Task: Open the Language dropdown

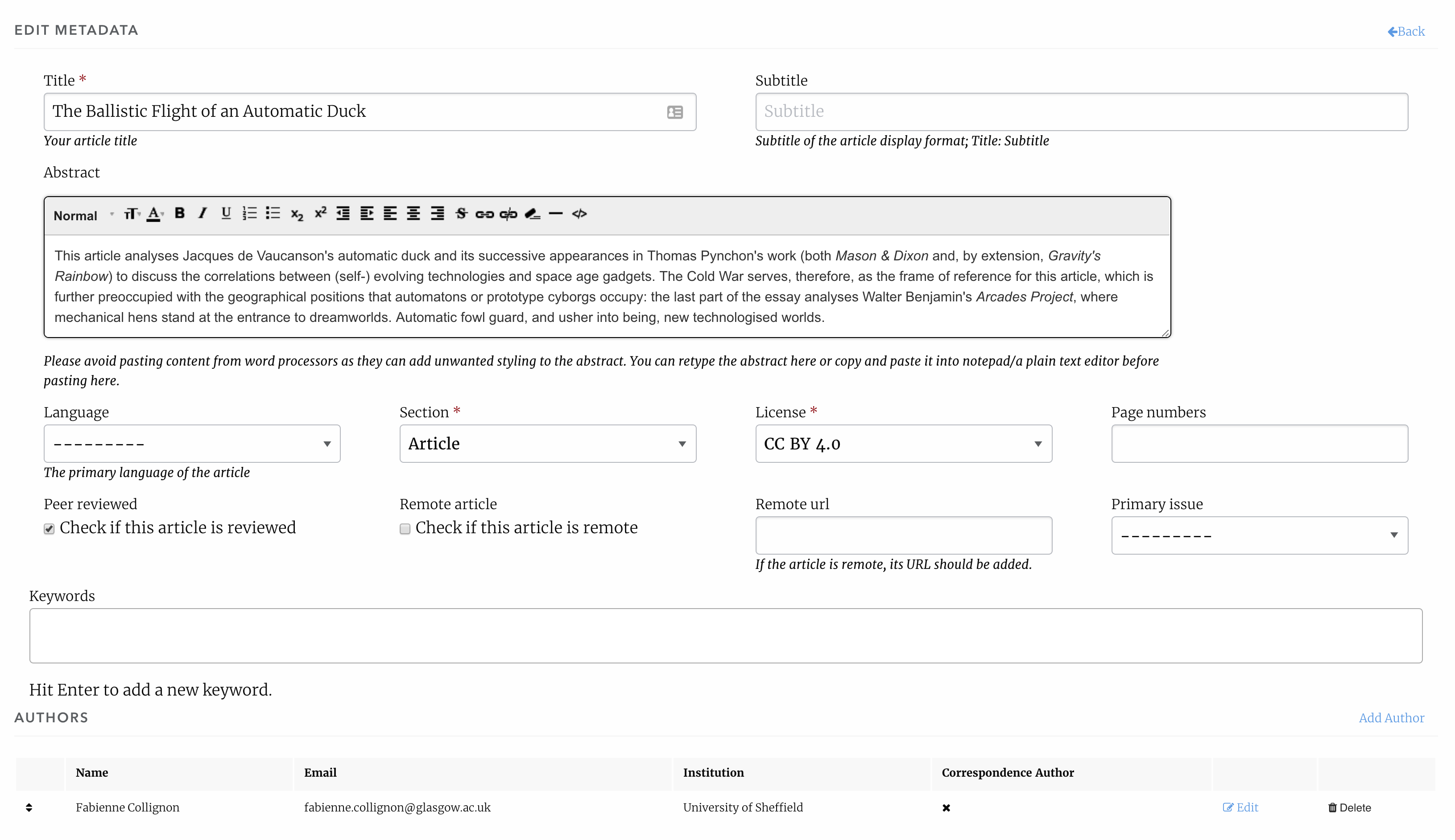Action: (192, 444)
